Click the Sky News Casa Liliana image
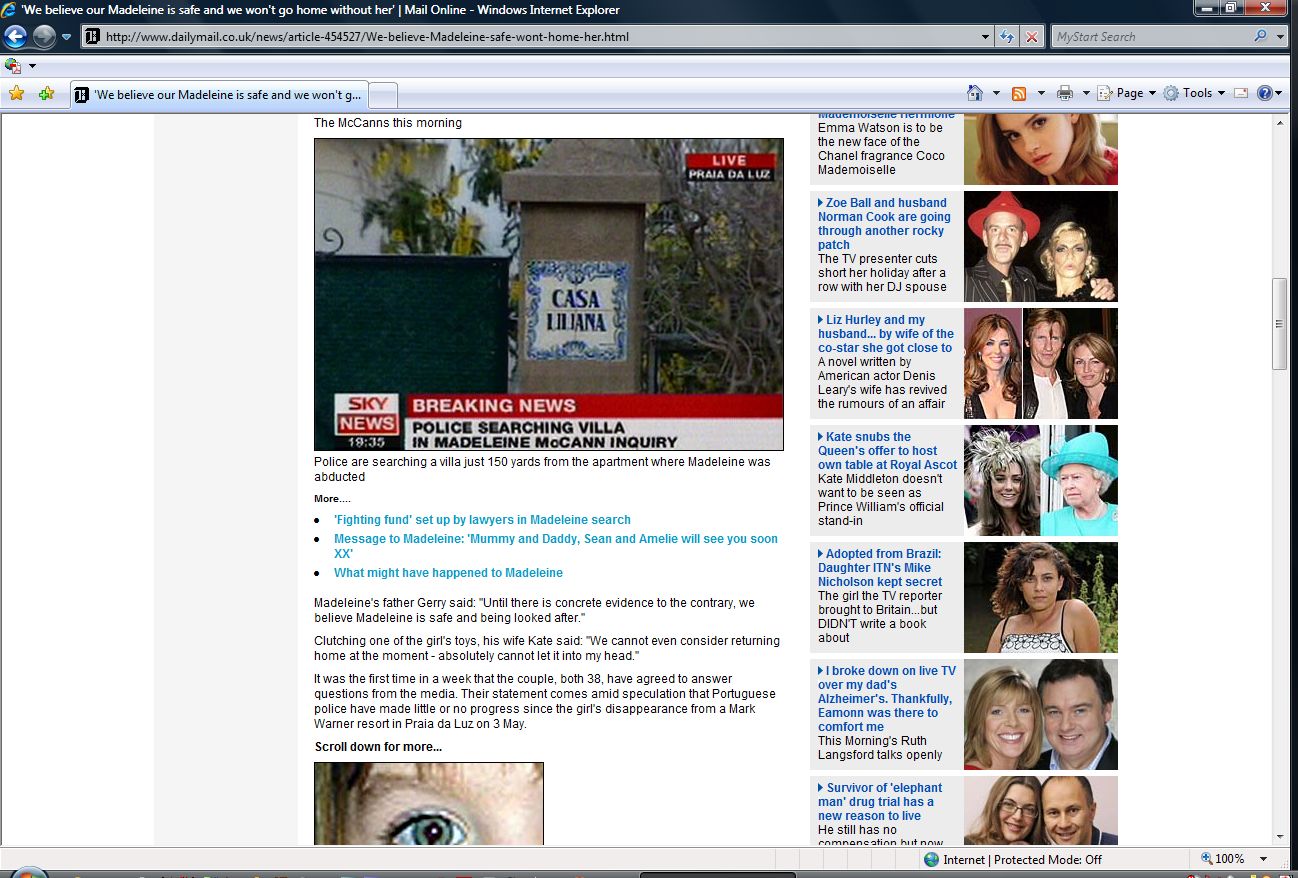 click(x=548, y=294)
